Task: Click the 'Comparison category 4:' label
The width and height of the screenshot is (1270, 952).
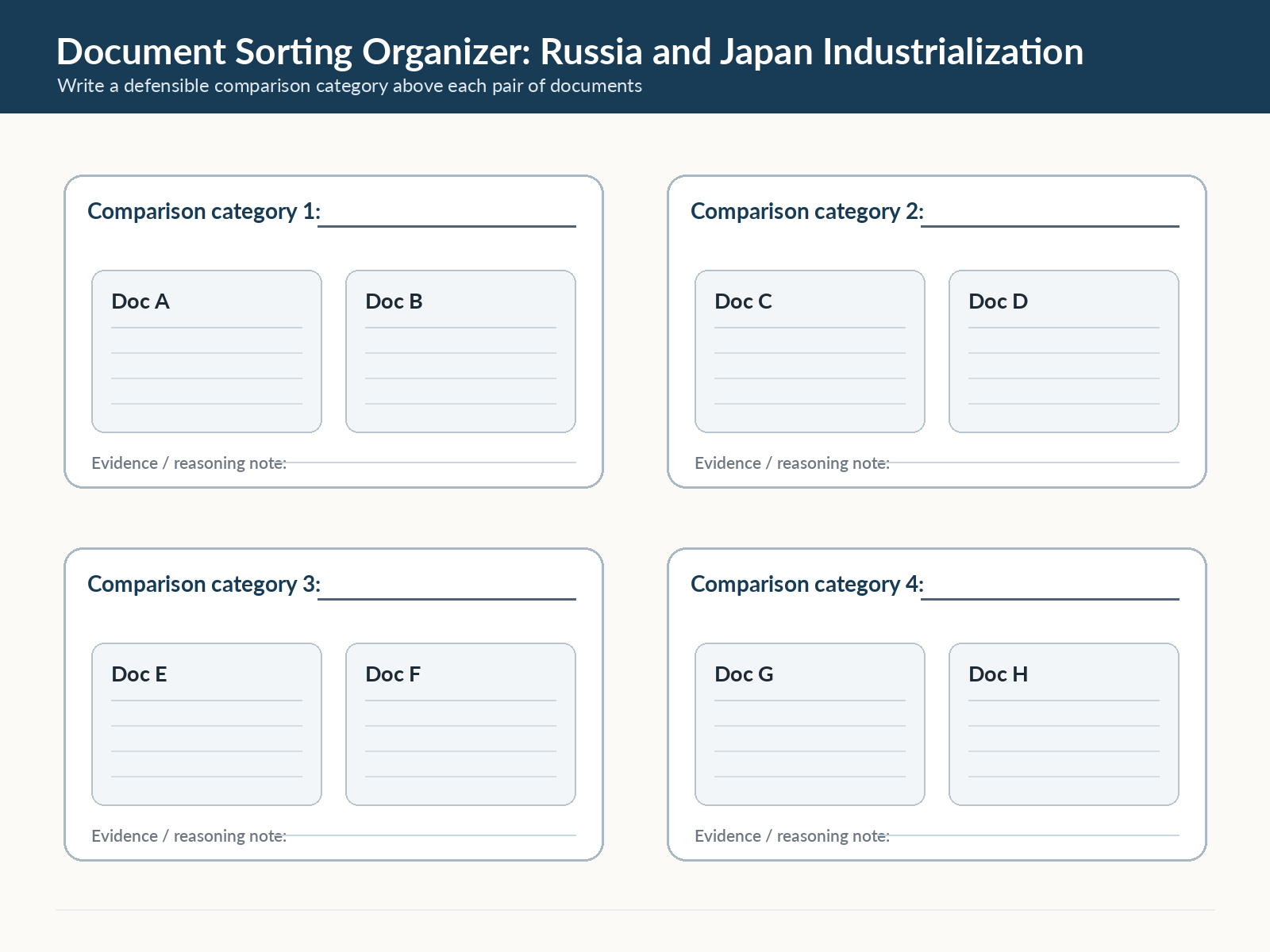Action: [x=807, y=584]
